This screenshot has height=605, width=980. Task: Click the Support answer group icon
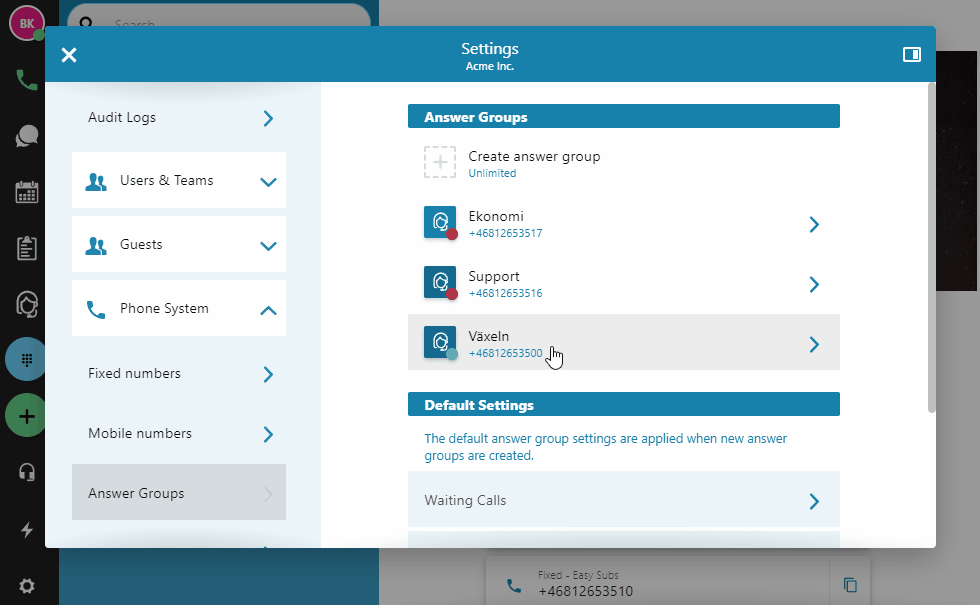(440, 282)
